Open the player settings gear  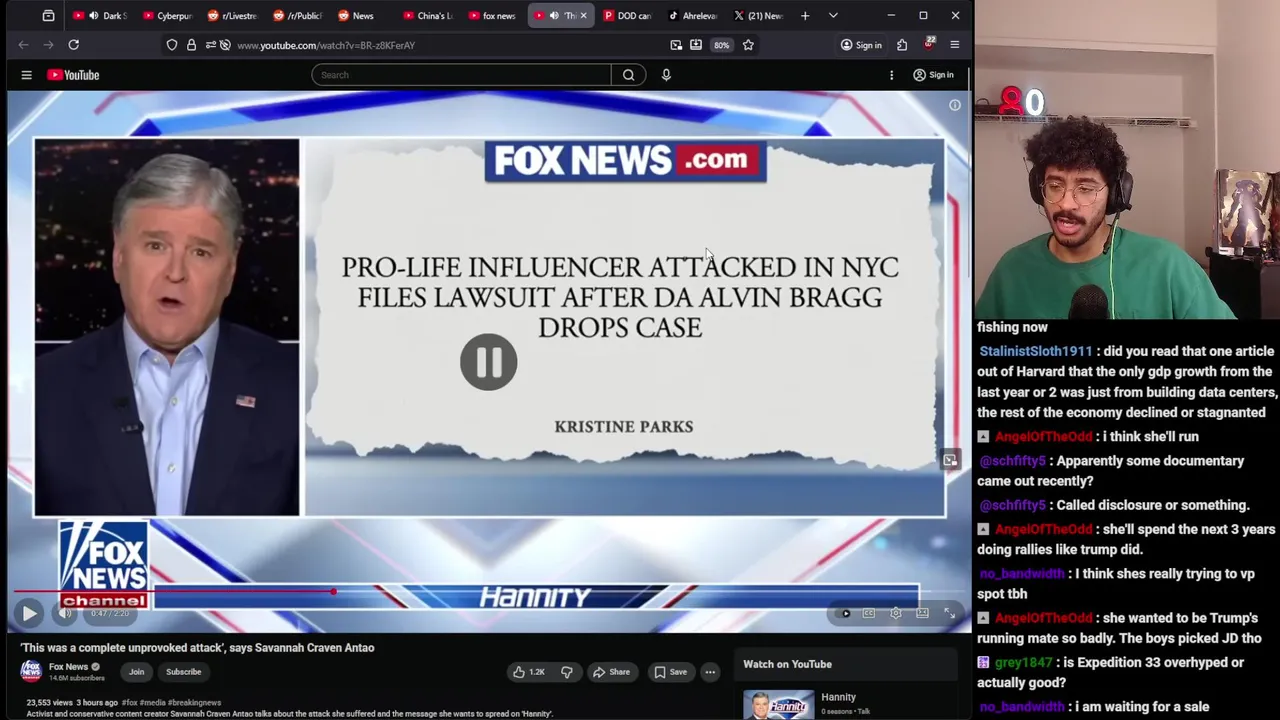[x=896, y=613]
